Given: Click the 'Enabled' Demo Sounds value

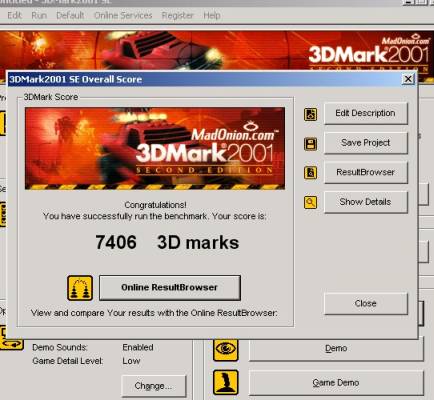Looking at the screenshot, I should [x=138, y=347].
